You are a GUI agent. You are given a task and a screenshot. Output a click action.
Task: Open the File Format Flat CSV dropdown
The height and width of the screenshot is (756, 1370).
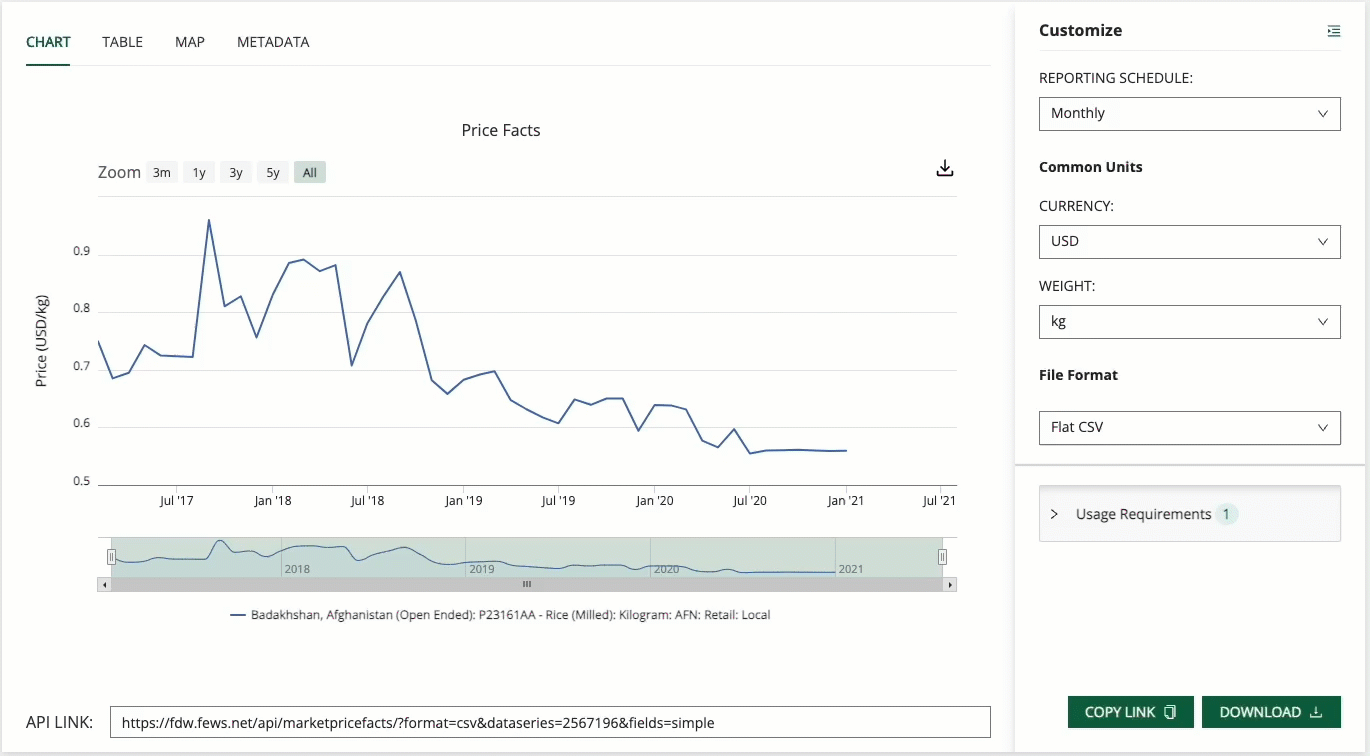1189,428
